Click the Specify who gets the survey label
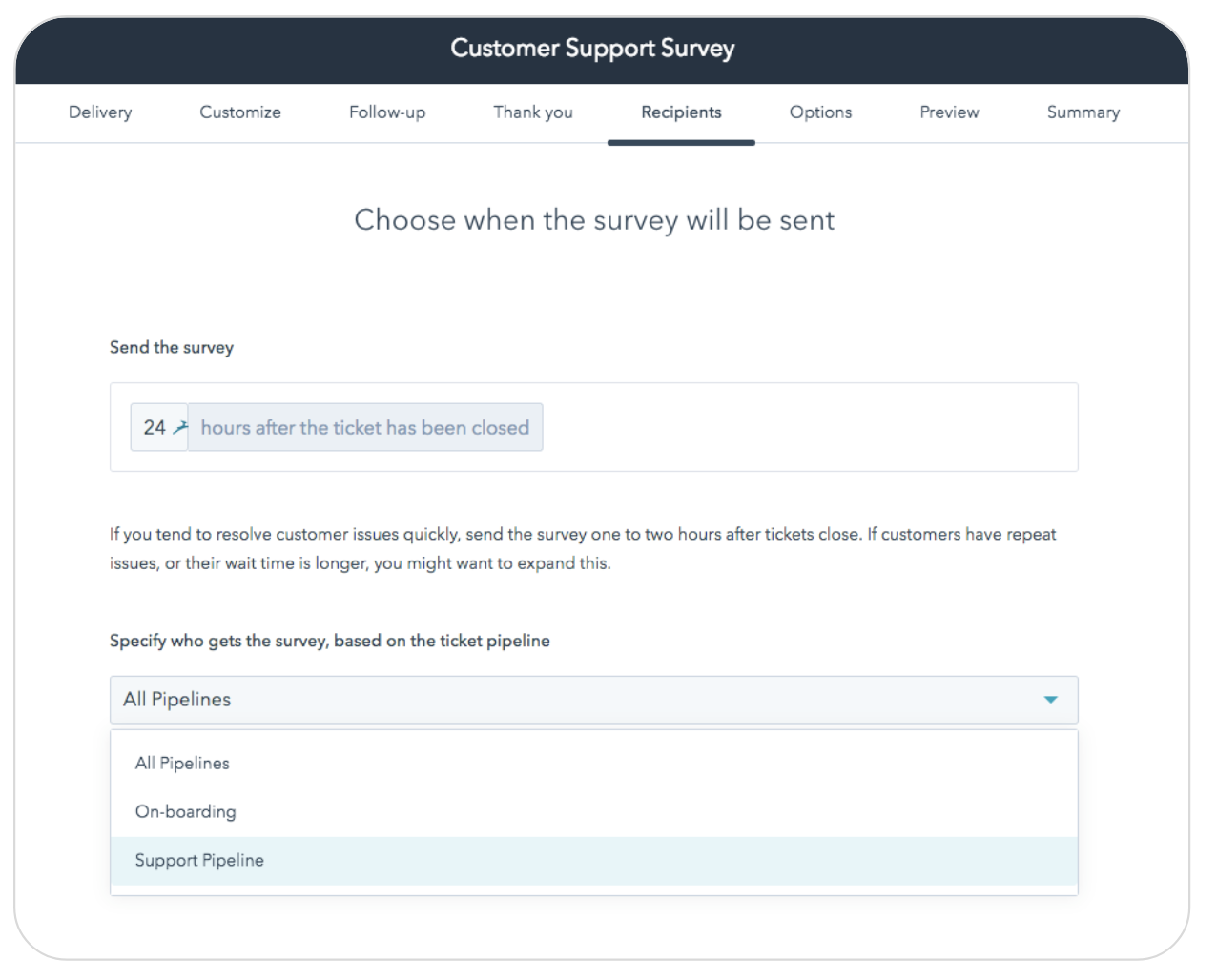The width and height of the screenshot is (1217, 980). pos(330,642)
